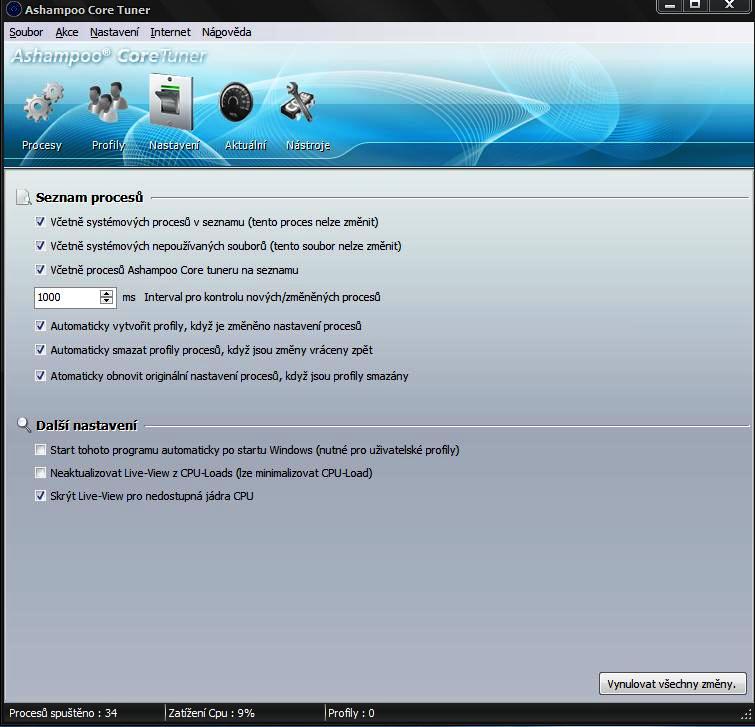Open the Aktuální gauge icon
Screen dimensions: 755x727
coord(236,102)
